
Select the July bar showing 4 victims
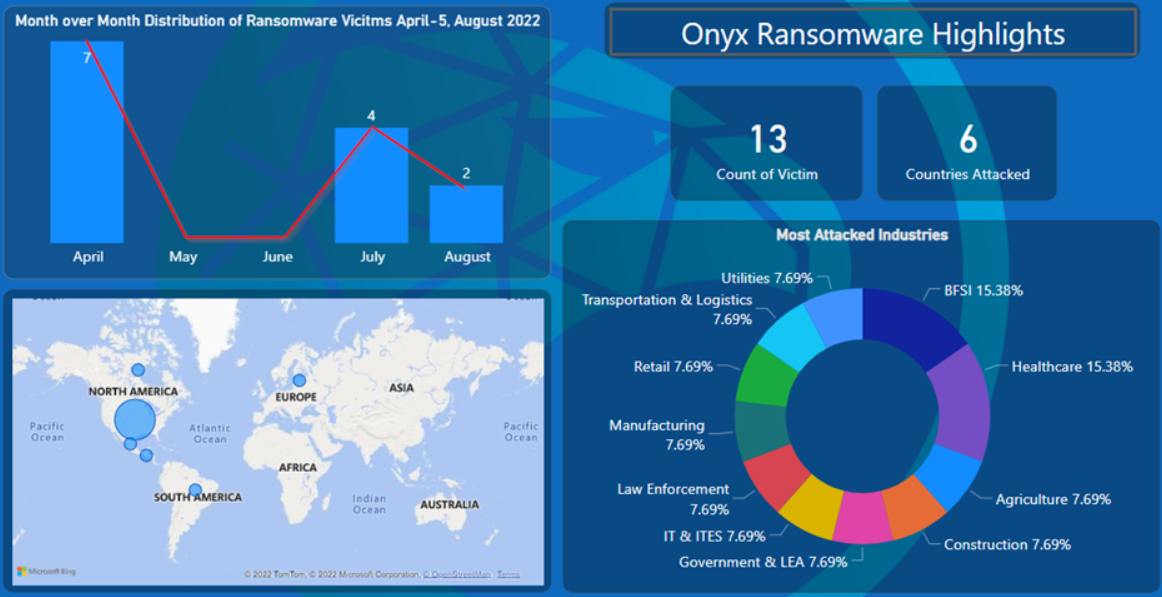pos(371,185)
